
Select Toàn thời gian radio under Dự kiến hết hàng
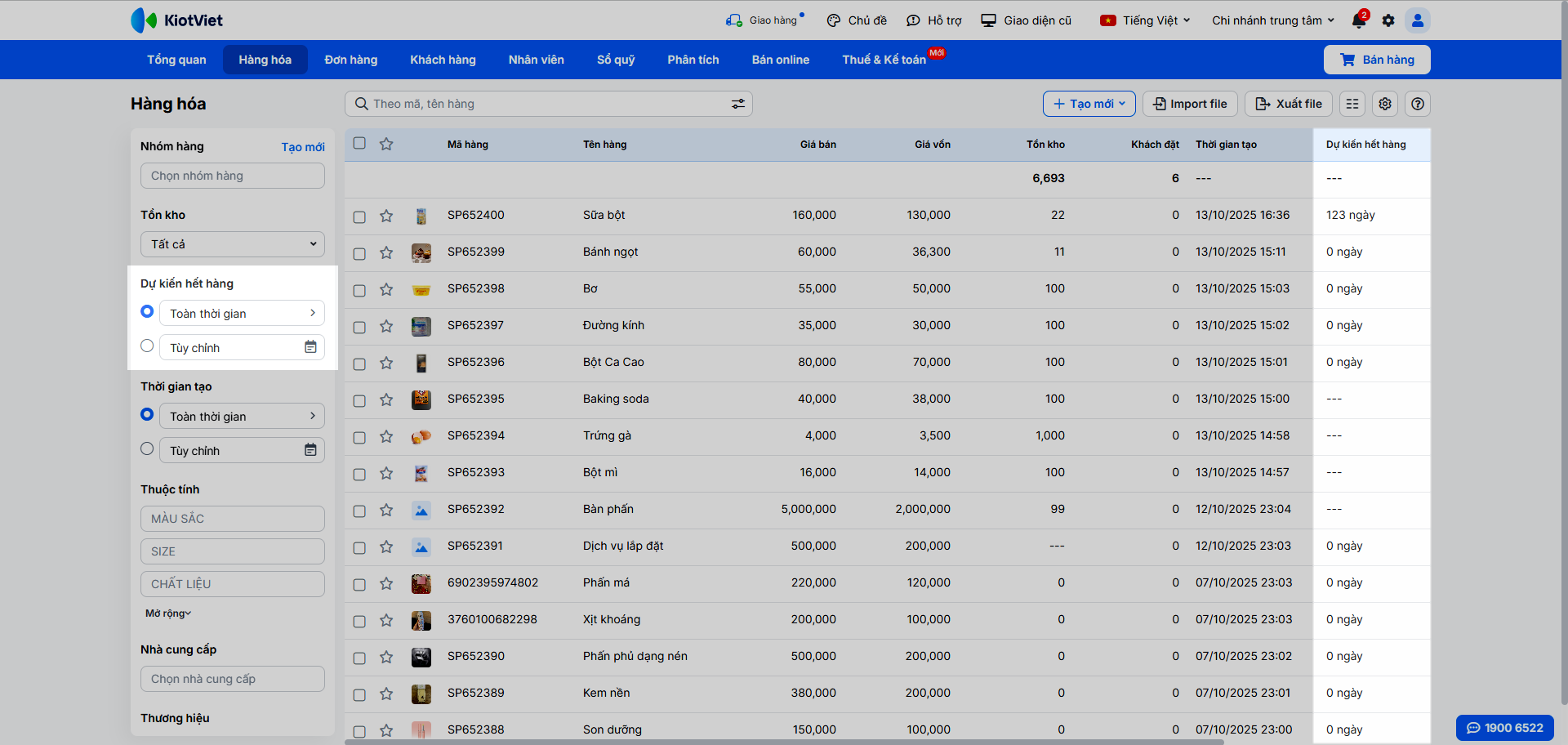[x=147, y=311]
